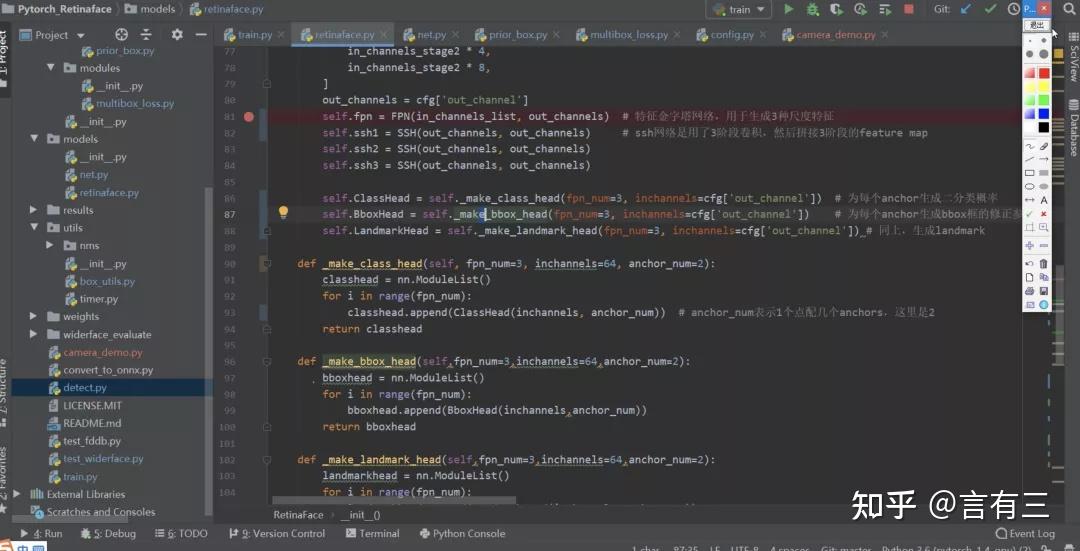Toggle code folding at line 90 def
Screen dimensions: 1080x551
[266, 264]
